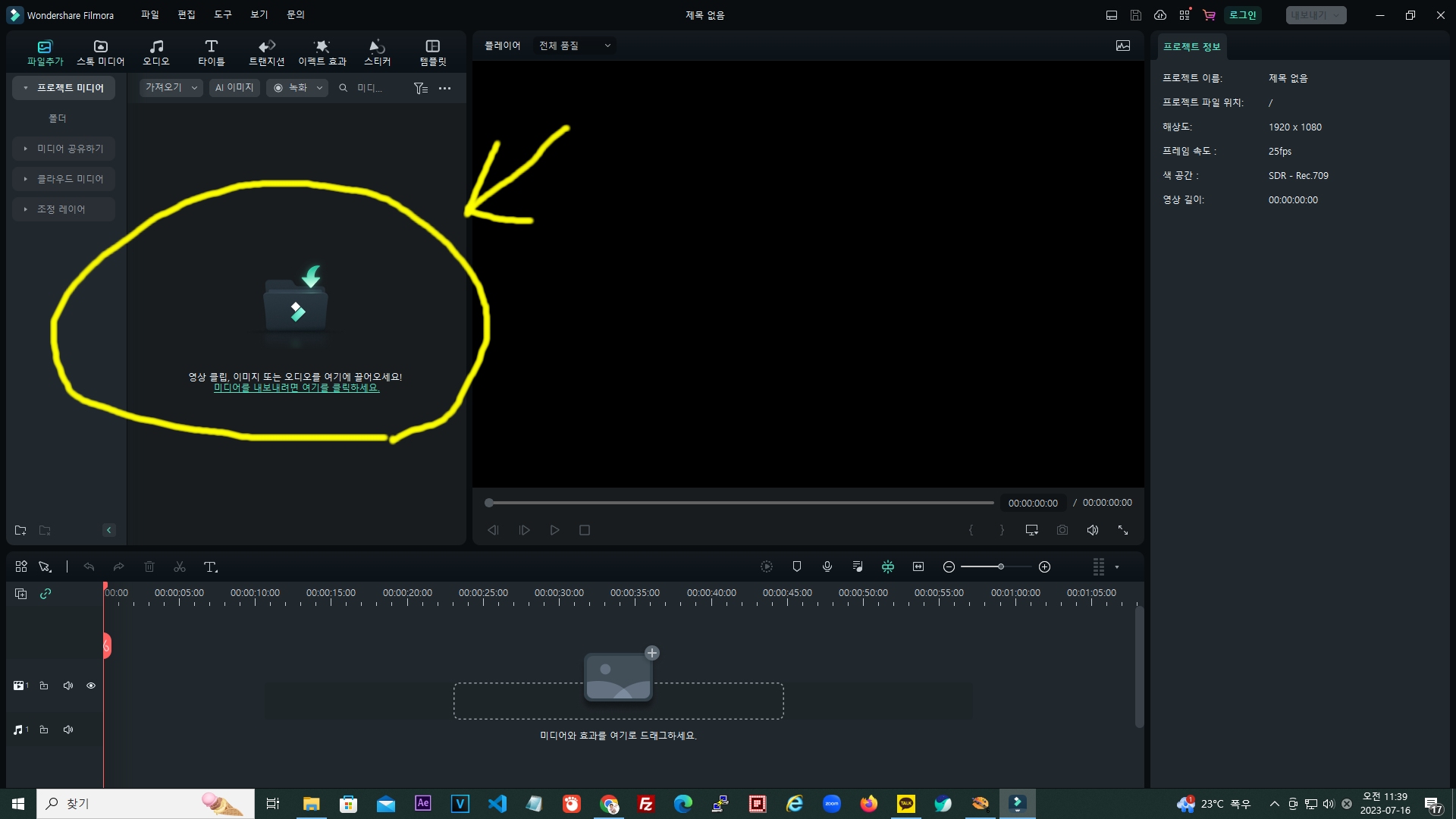The height and width of the screenshot is (819, 1456).
Task: Click the voiceover microphone icon
Action: (x=827, y=566)
